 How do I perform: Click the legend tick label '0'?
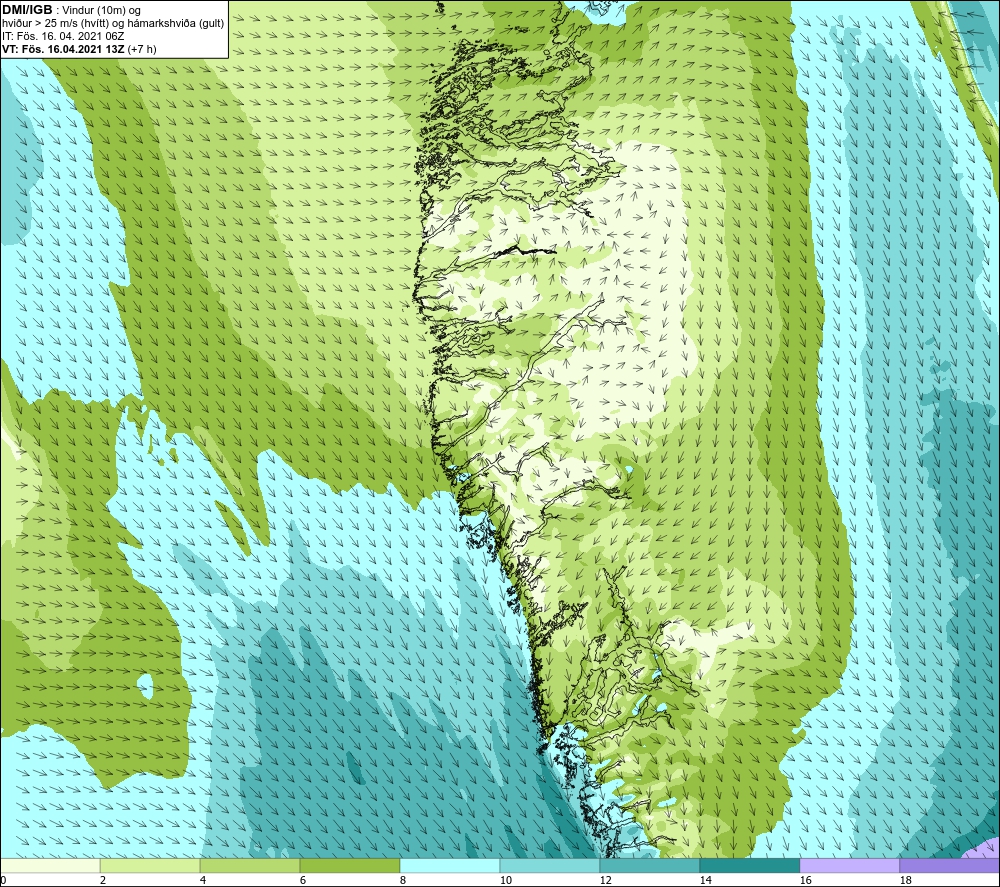[x=3, y=880]
